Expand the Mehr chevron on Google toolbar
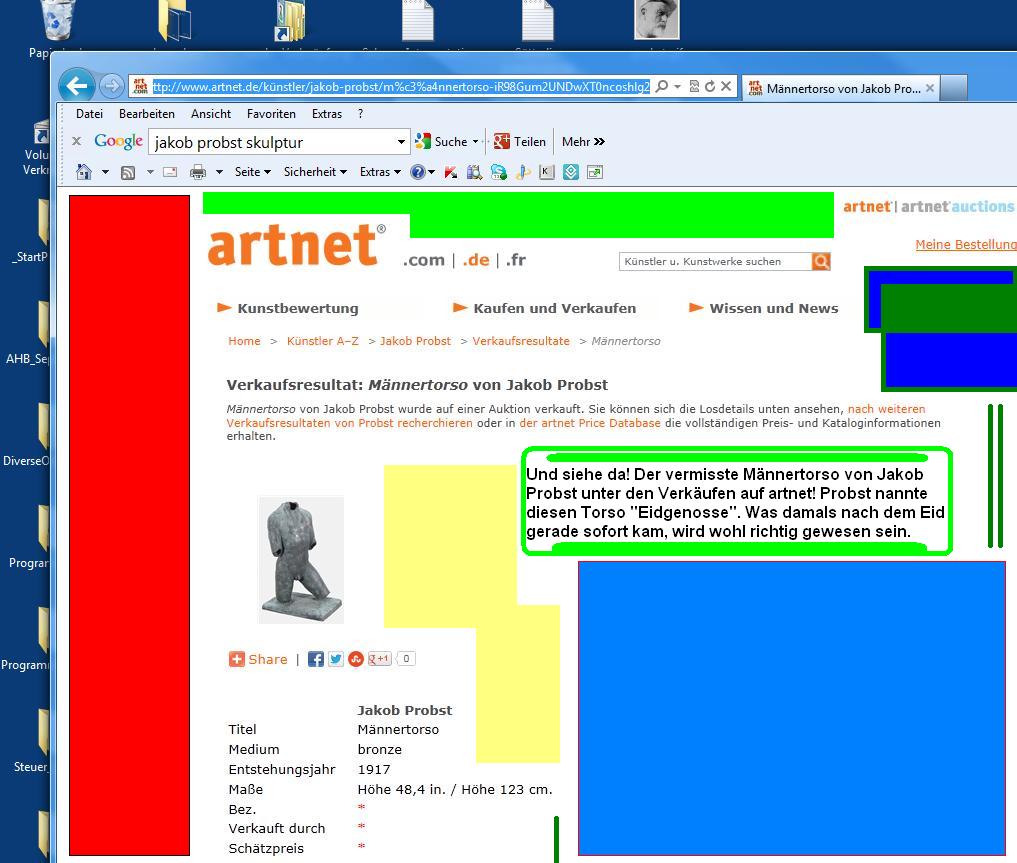1017x863 pixels. [599, 141]
